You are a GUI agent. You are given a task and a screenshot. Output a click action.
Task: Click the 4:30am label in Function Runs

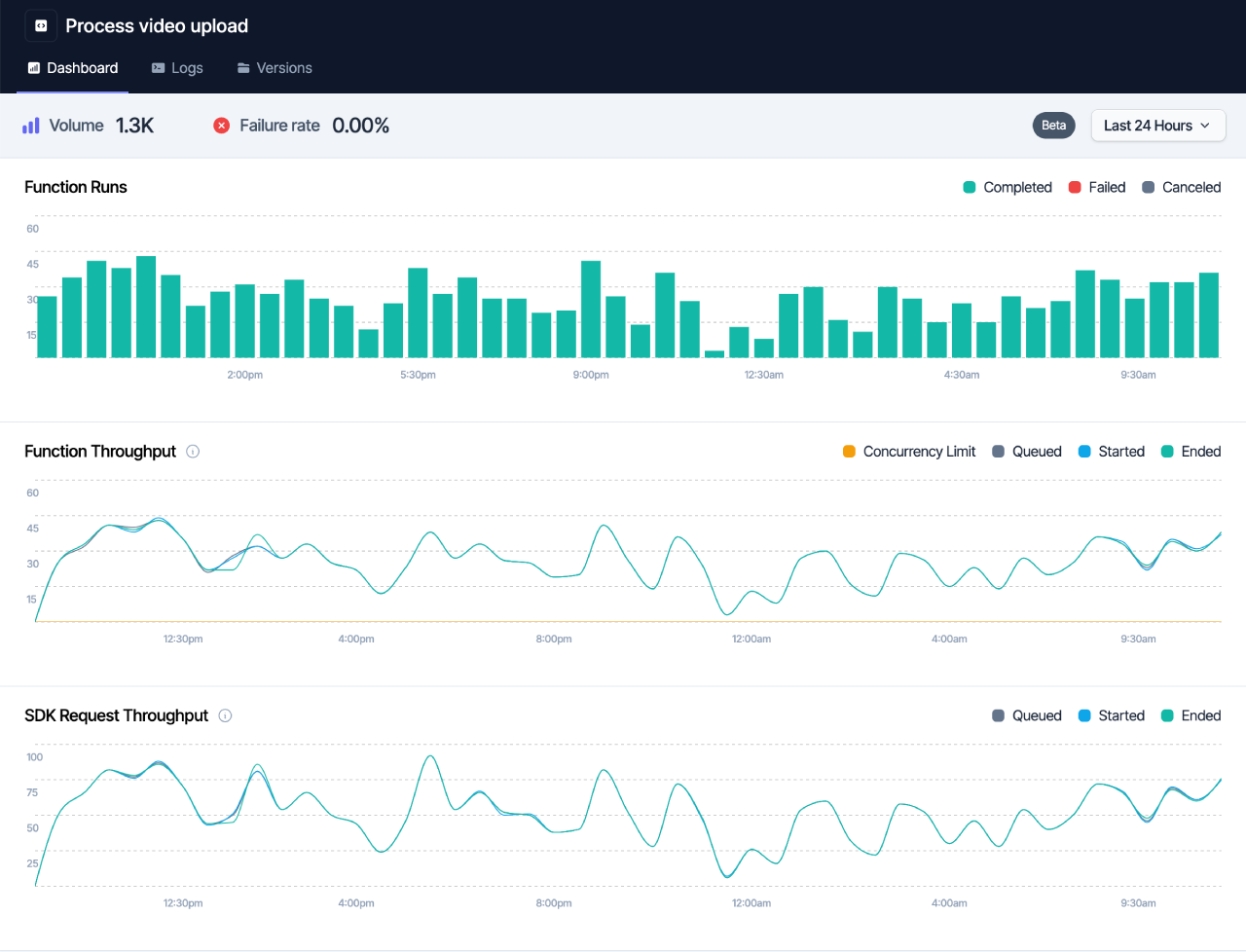(x=962, y=375)
